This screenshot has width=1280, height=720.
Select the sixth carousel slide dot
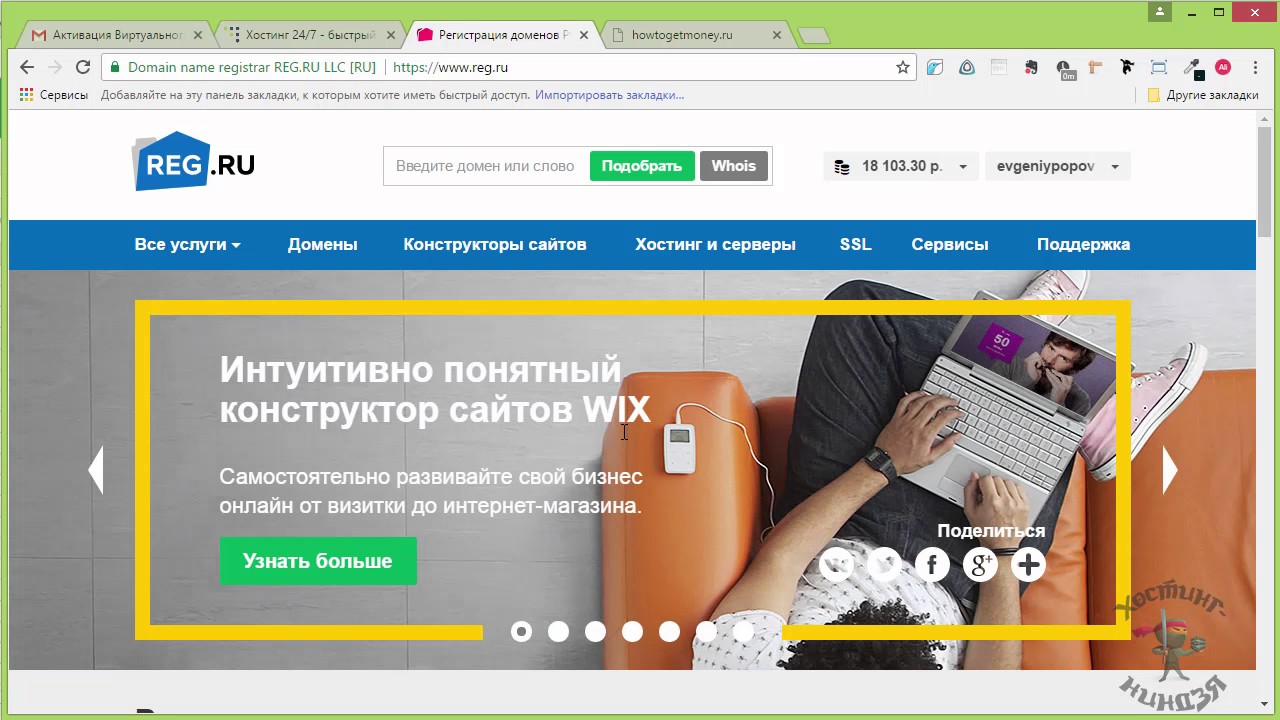pos(706,631)
